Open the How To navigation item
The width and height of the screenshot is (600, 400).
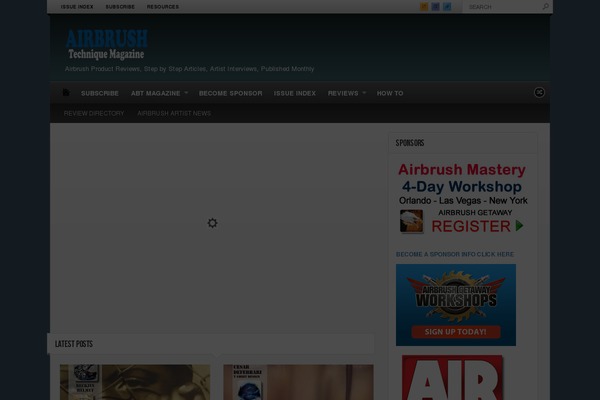tap(390, 93)
